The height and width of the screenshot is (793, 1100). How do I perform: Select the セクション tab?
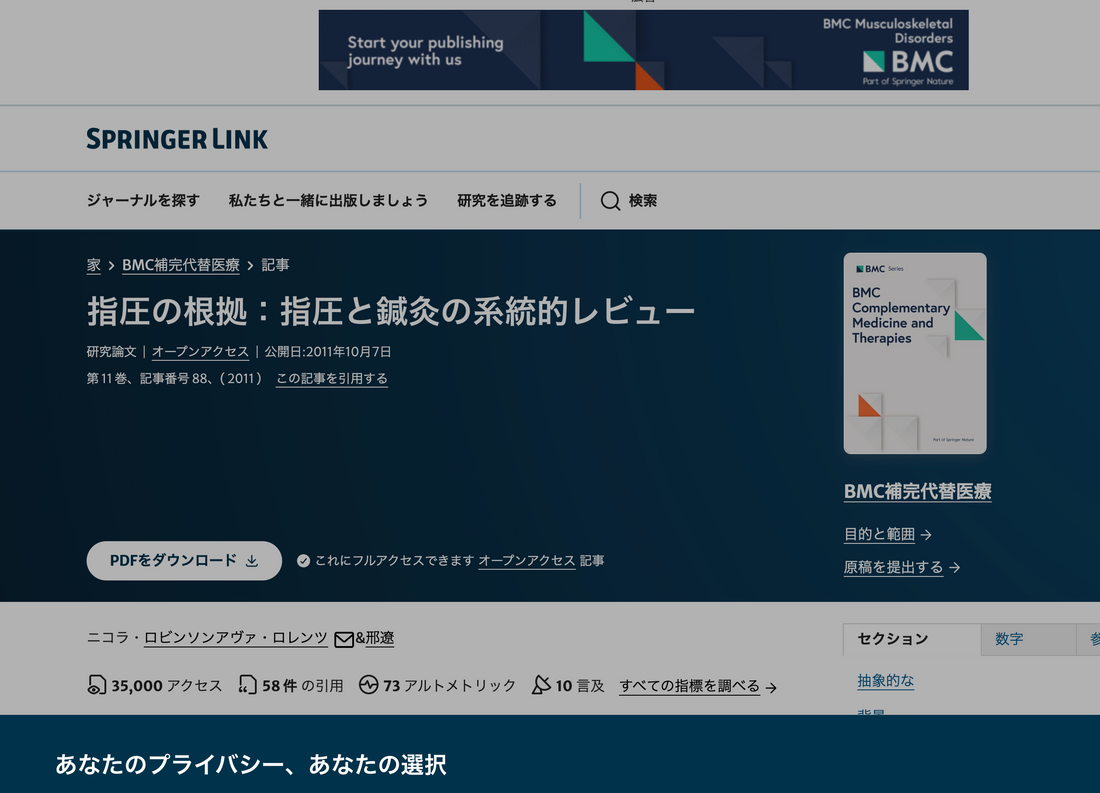(x=912, y=639)
